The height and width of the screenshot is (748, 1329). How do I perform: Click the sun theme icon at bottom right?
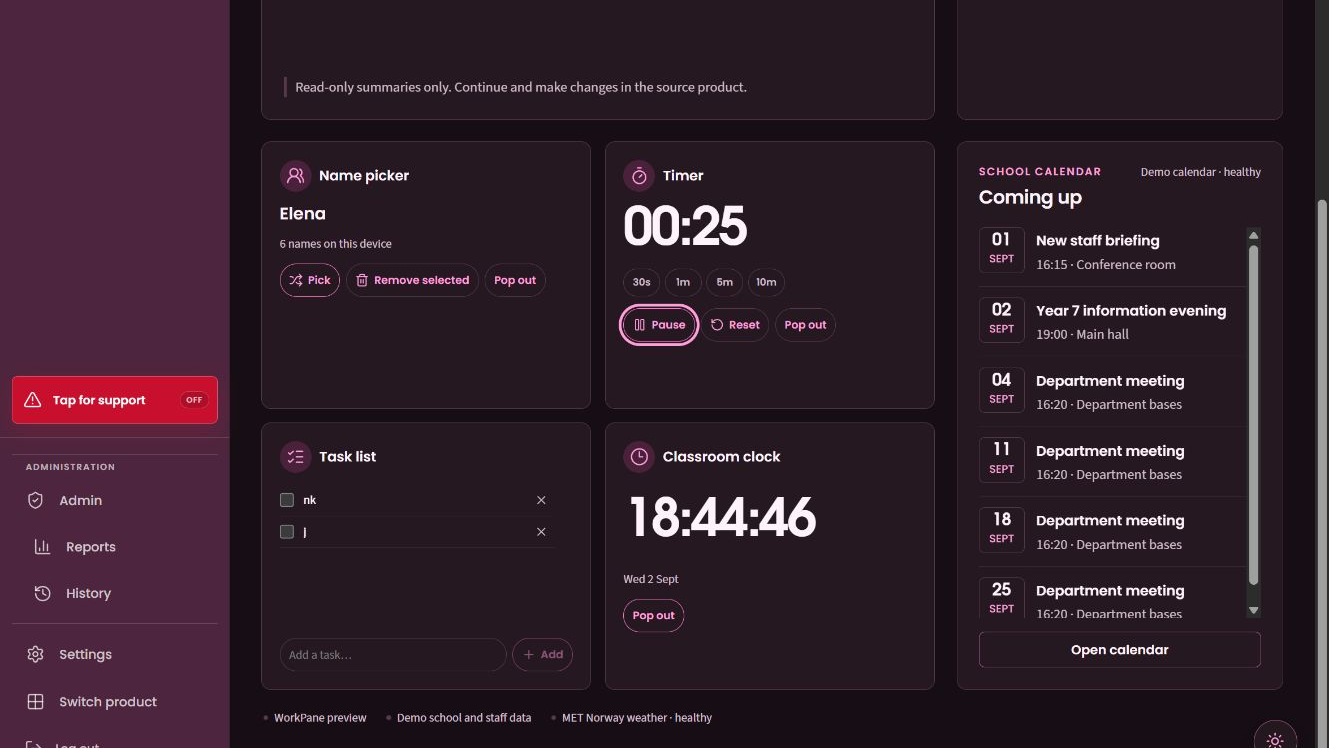click(x=1275, y=741)
